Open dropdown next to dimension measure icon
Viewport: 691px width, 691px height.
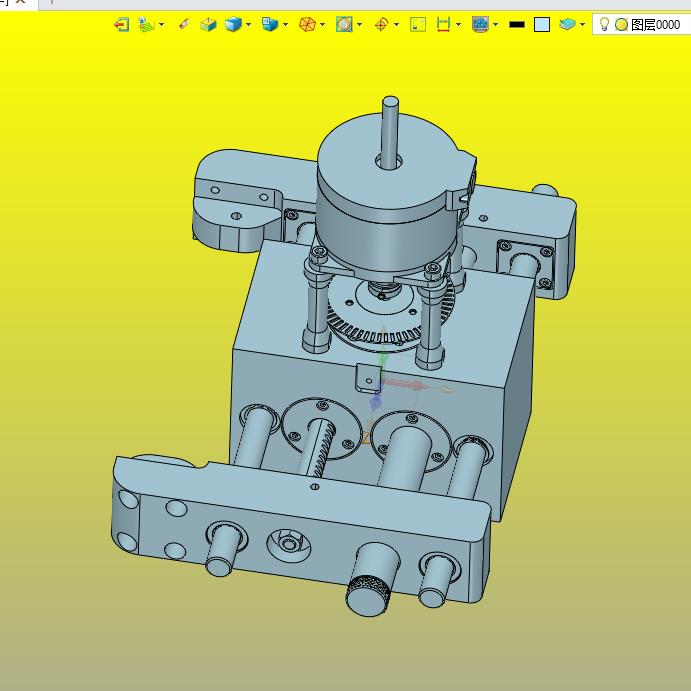click(x=458, y=24)
